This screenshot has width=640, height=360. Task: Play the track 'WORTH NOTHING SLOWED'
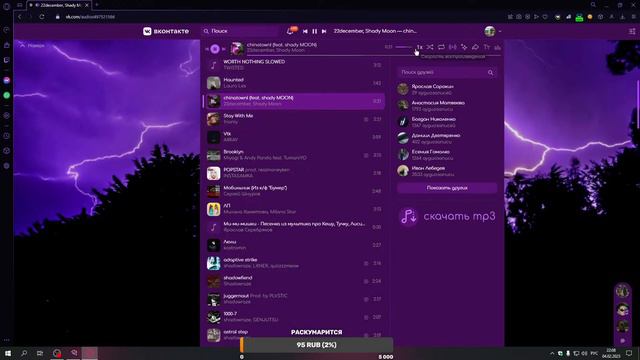[x=293, y=65]
